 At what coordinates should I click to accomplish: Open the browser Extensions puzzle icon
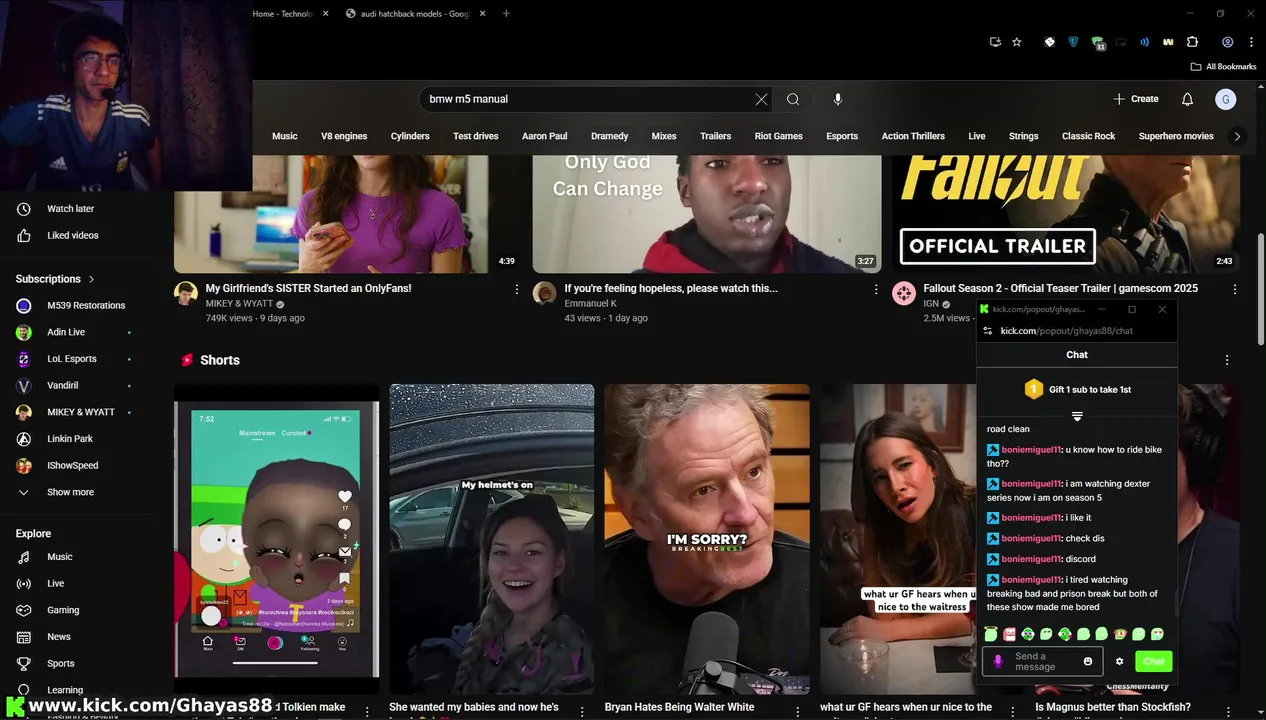[x=1192, y=42]
